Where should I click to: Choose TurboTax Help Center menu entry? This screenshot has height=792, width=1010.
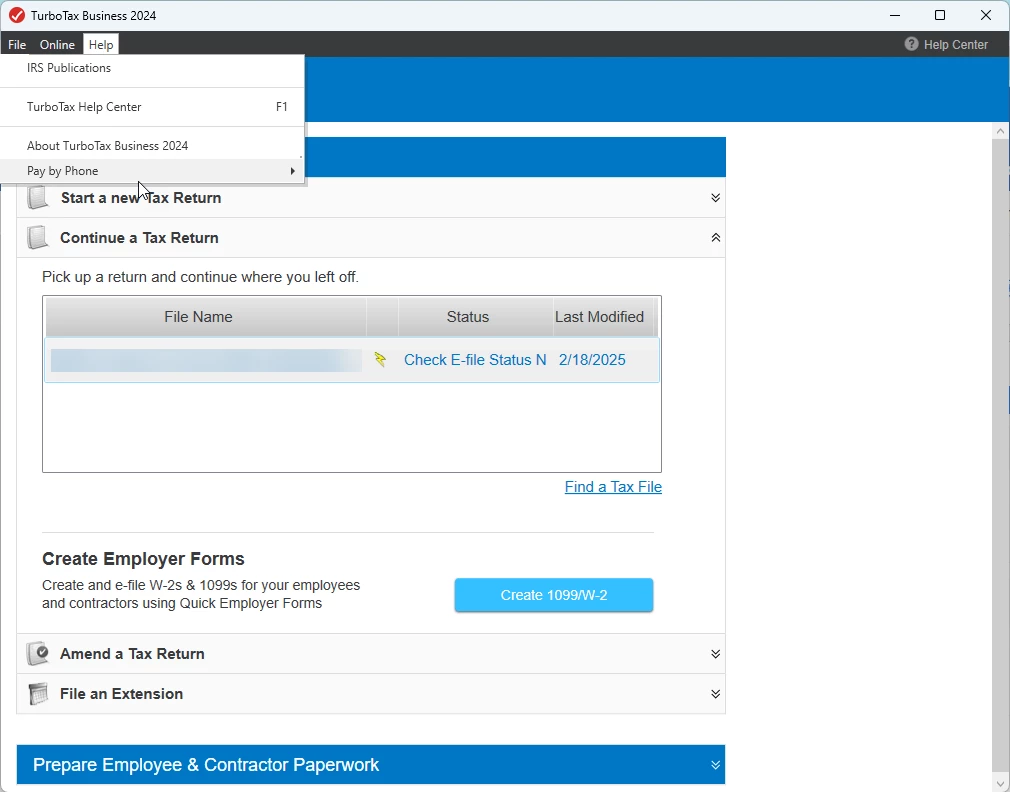coord(152,107)
